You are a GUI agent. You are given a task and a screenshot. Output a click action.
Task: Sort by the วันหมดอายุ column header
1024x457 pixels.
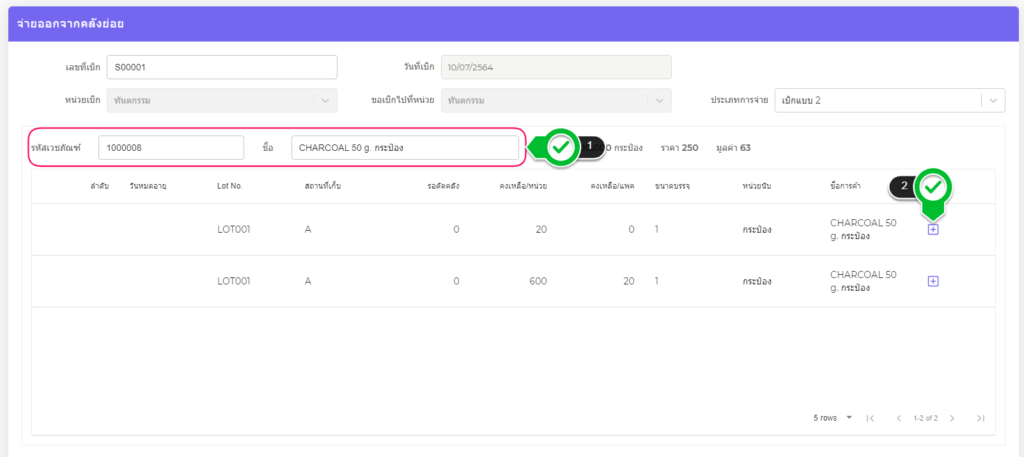(147, 186)
